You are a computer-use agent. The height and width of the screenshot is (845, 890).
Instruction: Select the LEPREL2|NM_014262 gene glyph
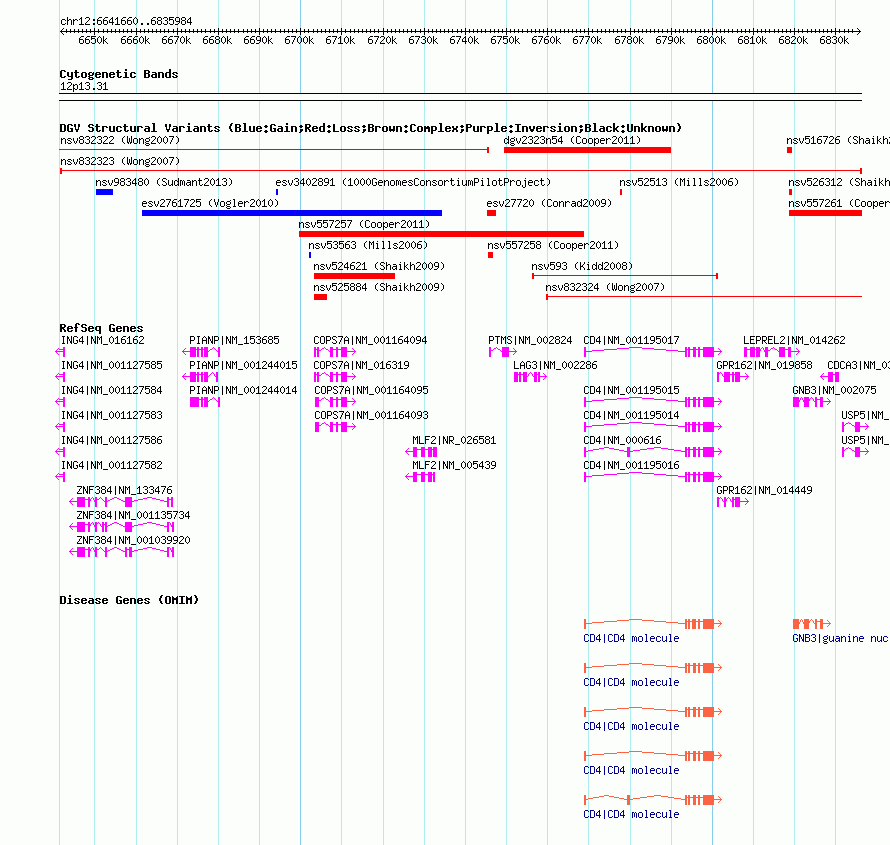coord(772,352)
